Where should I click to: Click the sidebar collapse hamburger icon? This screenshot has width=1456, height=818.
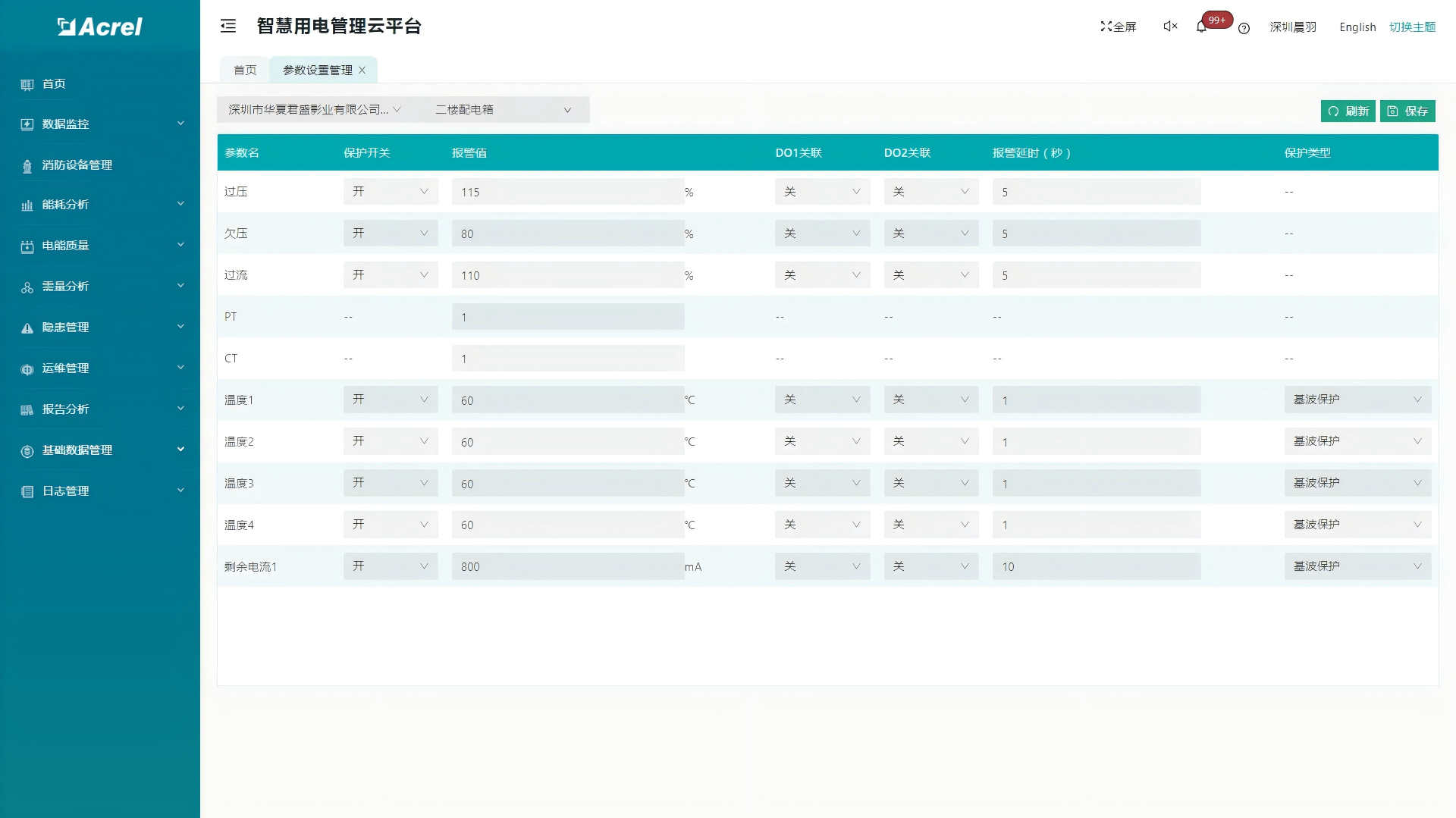(x=228, y=27)
